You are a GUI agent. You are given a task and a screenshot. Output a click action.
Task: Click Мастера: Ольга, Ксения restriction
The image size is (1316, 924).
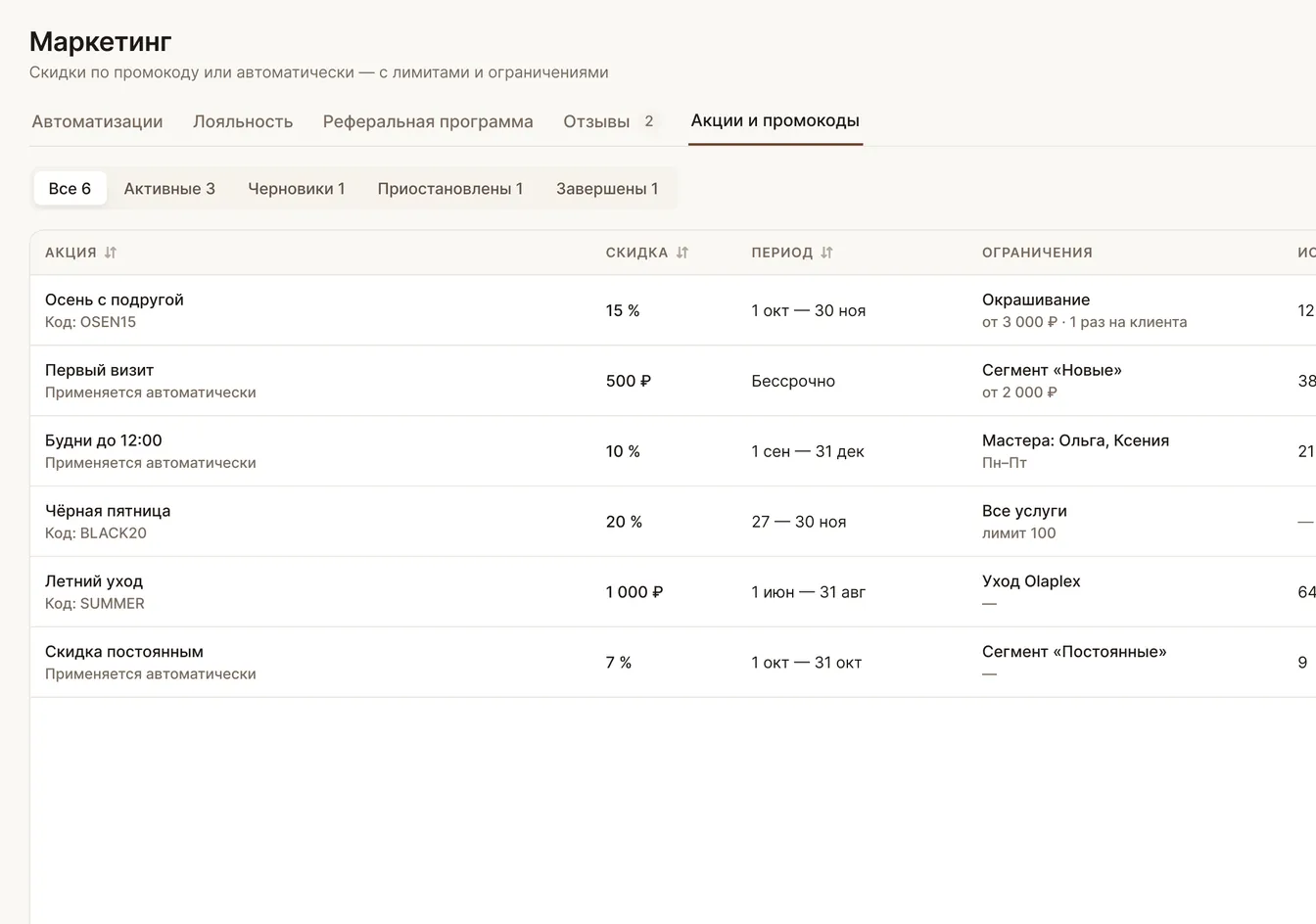tap(1075, 440)
